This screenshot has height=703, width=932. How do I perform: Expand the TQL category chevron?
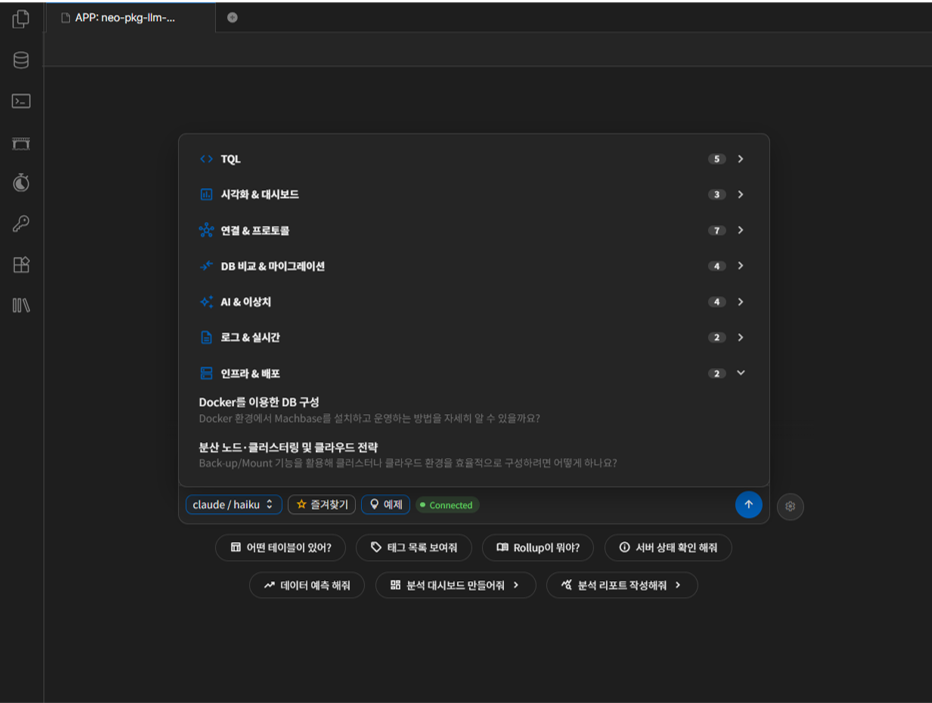(x=741, y=159)
